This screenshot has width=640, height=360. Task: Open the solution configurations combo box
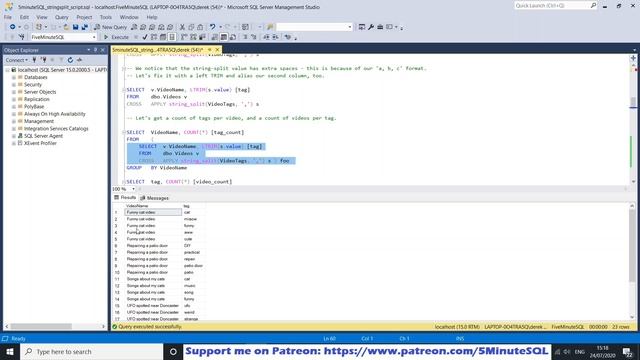(x=314, y=27)
